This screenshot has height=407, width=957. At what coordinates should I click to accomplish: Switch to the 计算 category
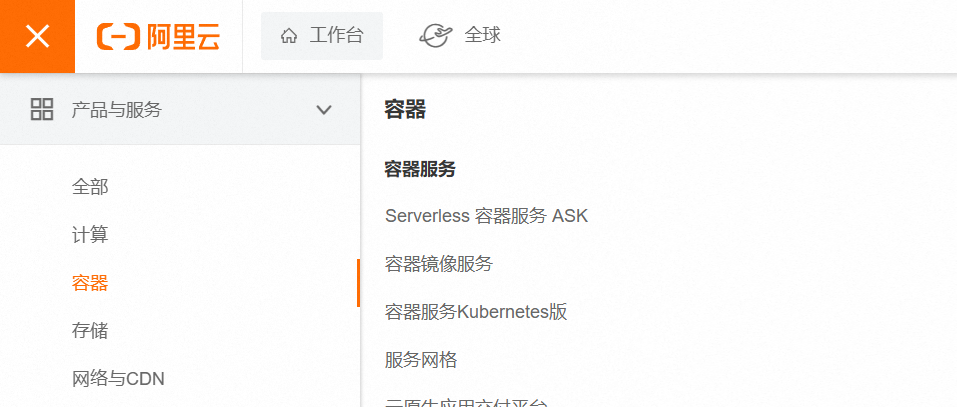(x=90, y=235)
